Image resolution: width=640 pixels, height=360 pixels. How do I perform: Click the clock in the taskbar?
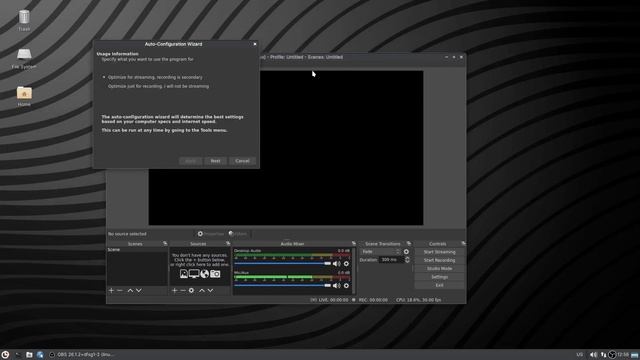point(623,355)
